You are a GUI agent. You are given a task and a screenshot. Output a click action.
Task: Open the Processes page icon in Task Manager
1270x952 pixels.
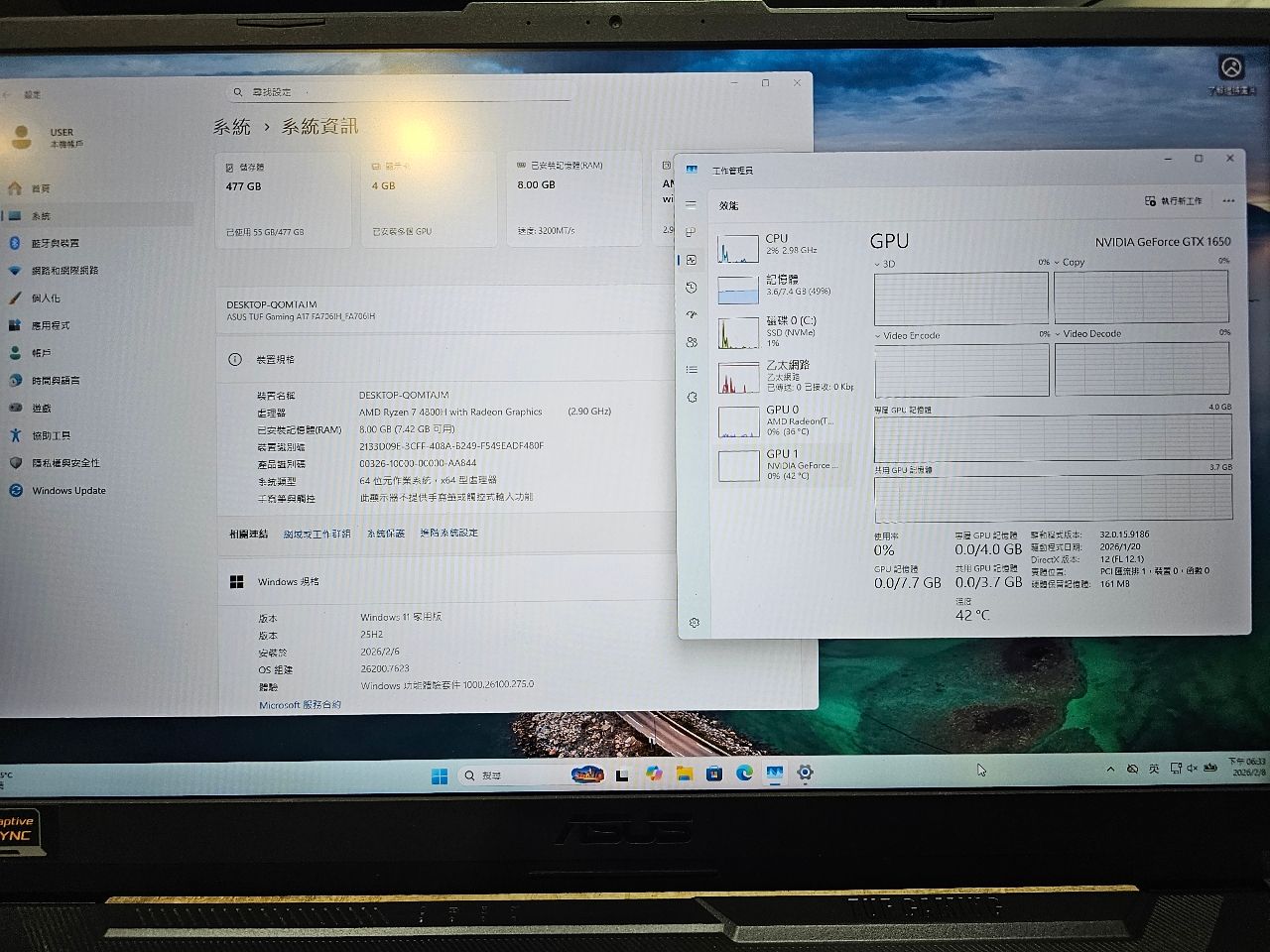click(x=691, y=232)
